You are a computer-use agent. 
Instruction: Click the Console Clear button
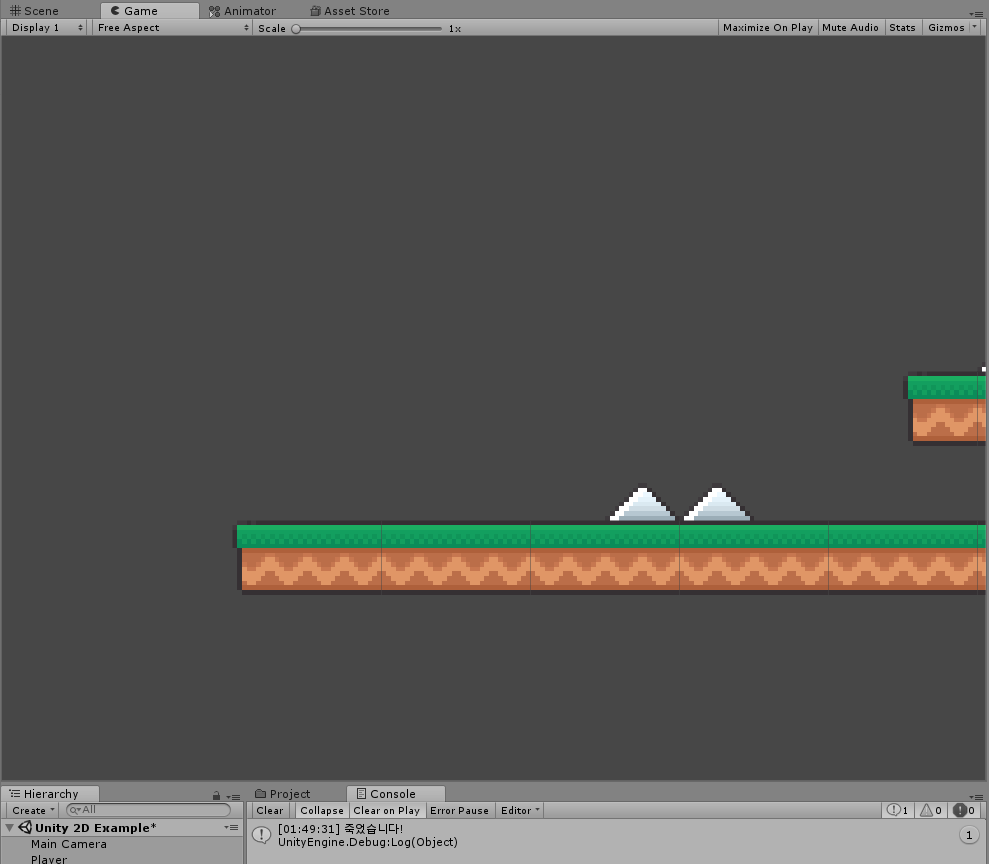click(269, 810)
